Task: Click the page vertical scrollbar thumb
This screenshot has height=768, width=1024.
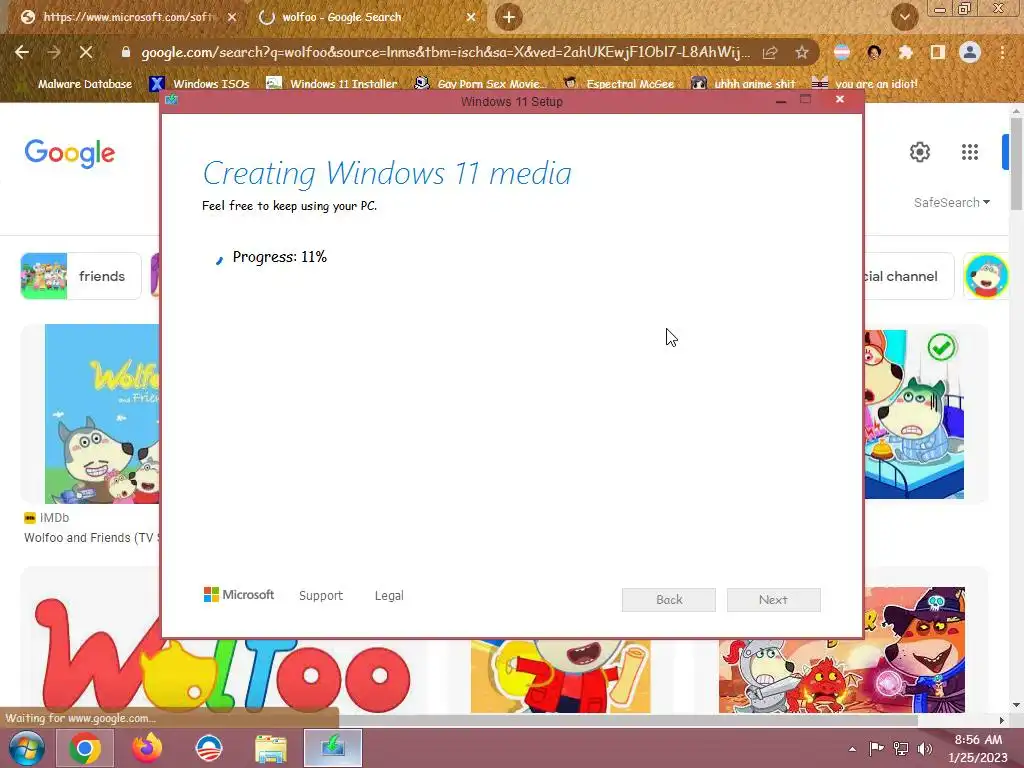Action: [1016, 163]
